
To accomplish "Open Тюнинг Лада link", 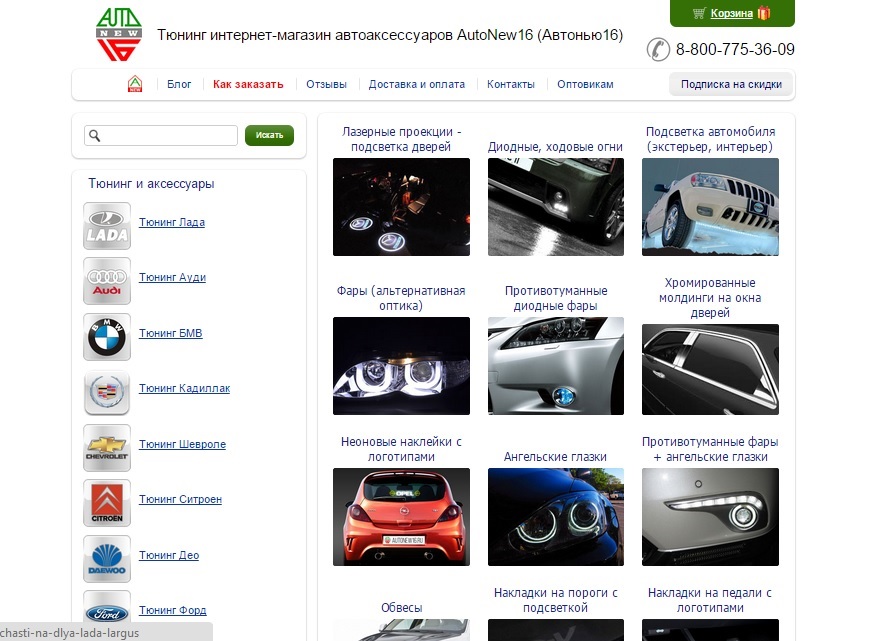I will point(172,222).
